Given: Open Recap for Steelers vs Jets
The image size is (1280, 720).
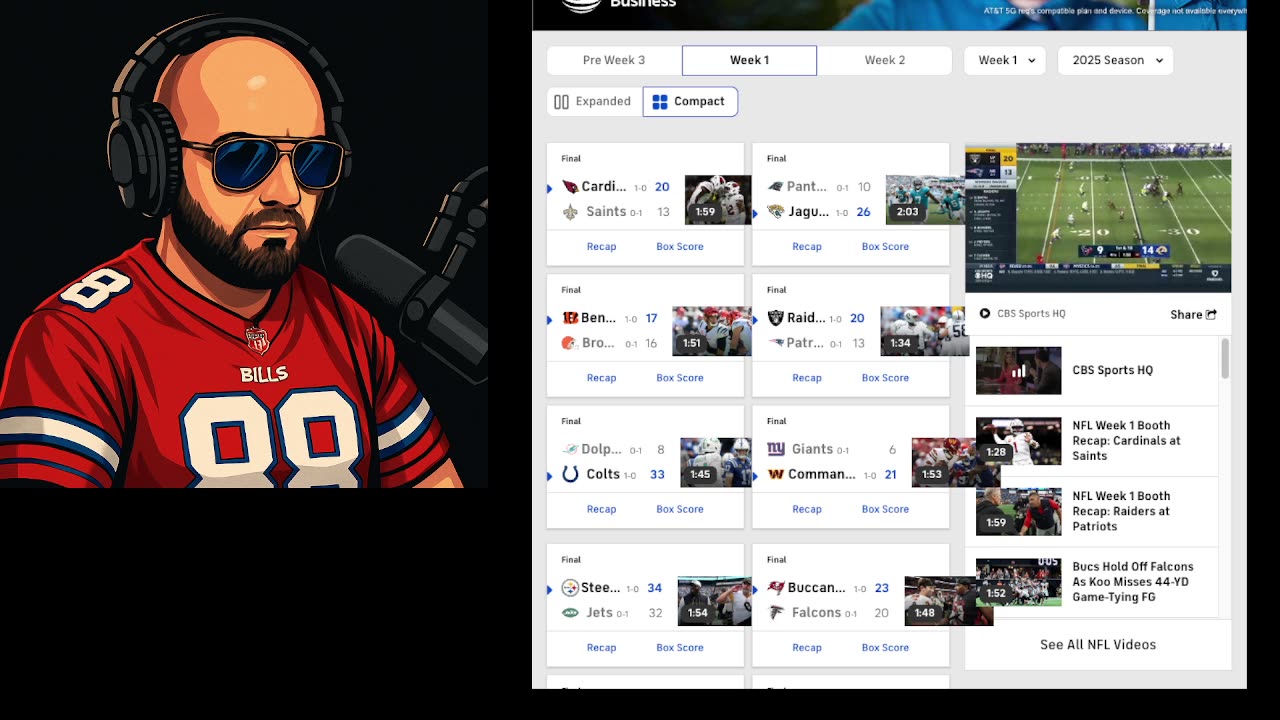Looking at the screenshot, I should 601,647.
